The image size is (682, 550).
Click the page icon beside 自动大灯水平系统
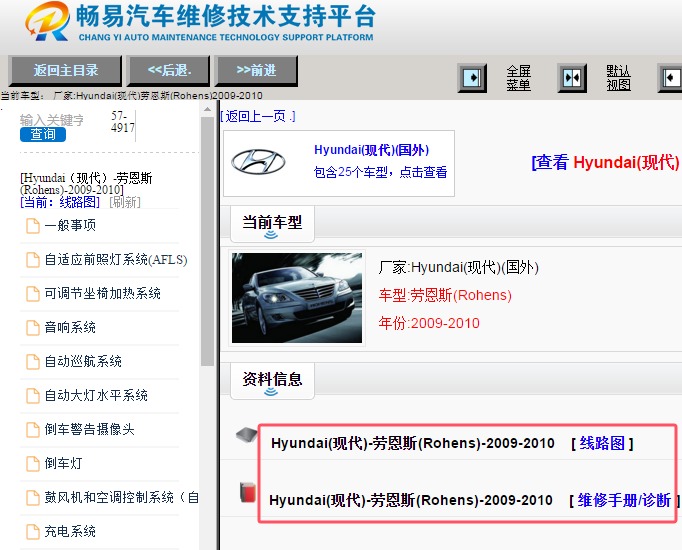click(x=33, y=396)
